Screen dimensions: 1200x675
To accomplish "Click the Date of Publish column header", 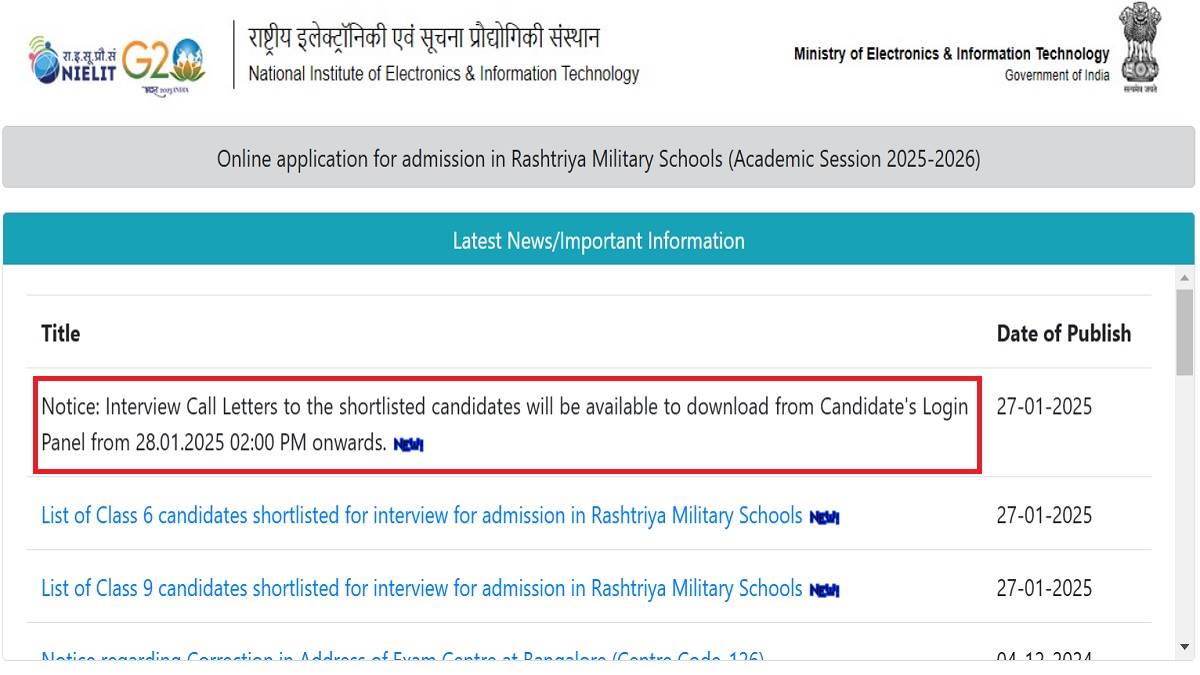I will click(x=1063, y=333).
